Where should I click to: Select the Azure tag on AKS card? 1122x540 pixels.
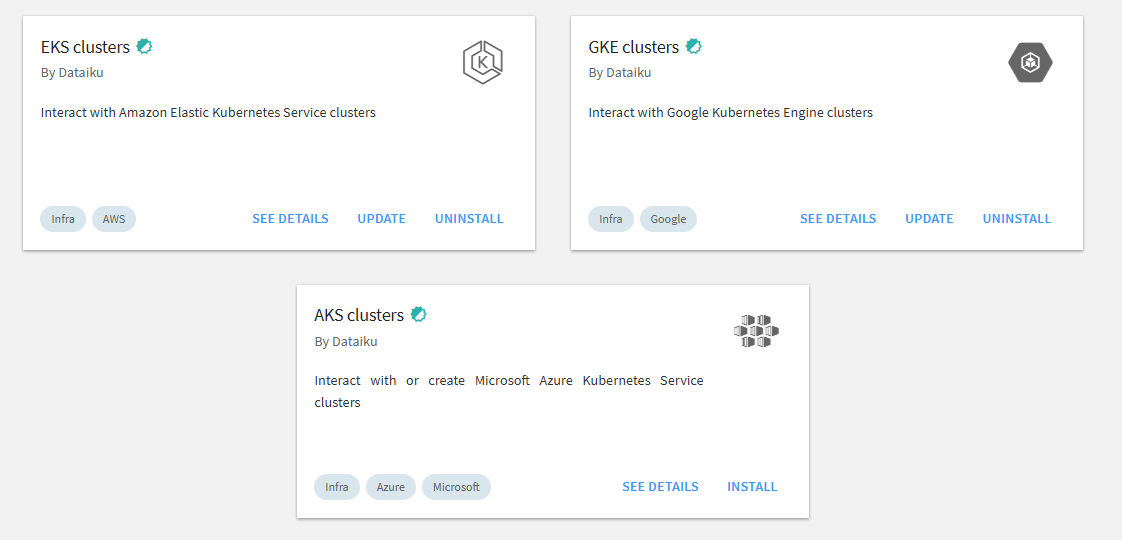point(391,487)
